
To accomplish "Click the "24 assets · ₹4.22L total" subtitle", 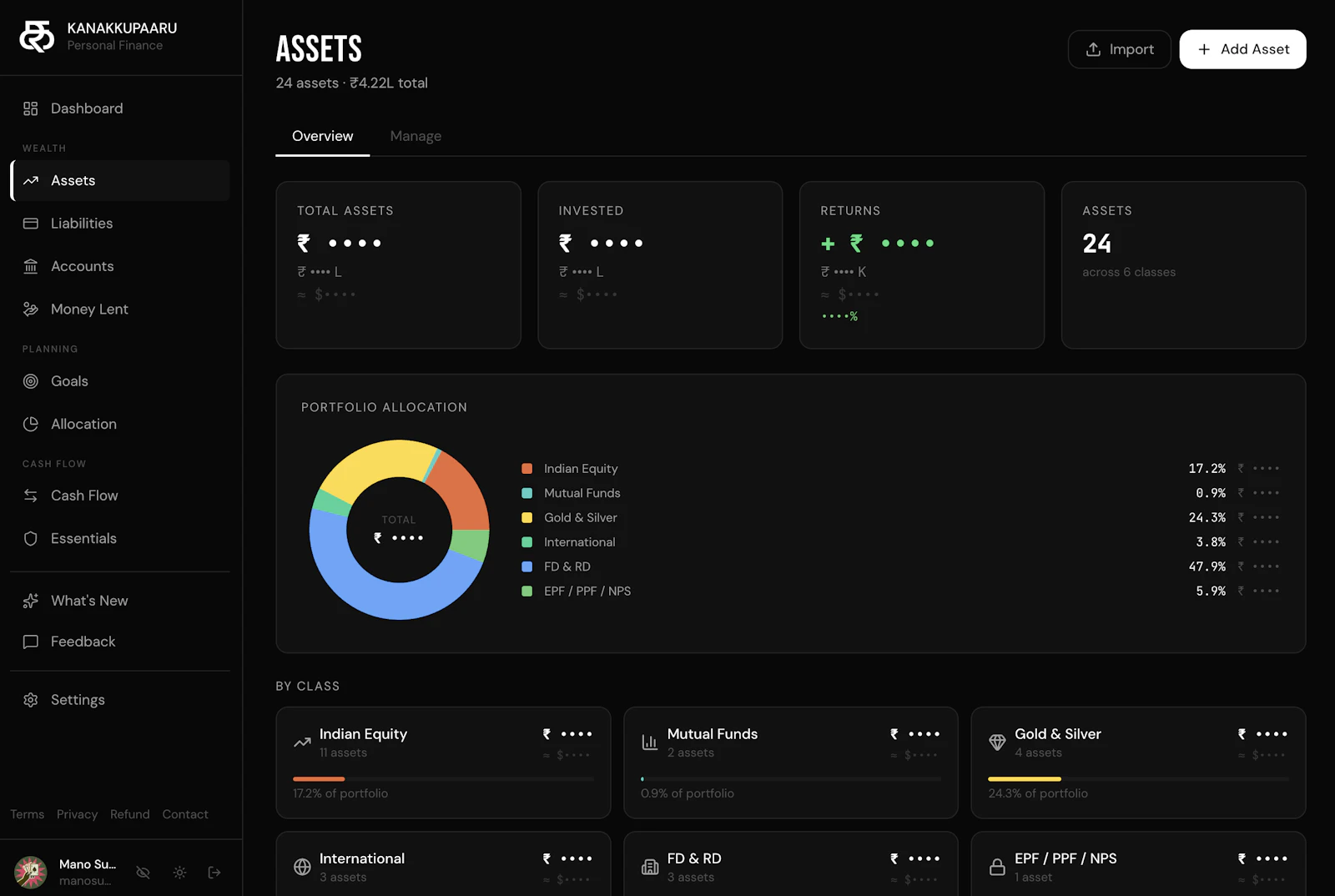I will (x=352, y=83).
